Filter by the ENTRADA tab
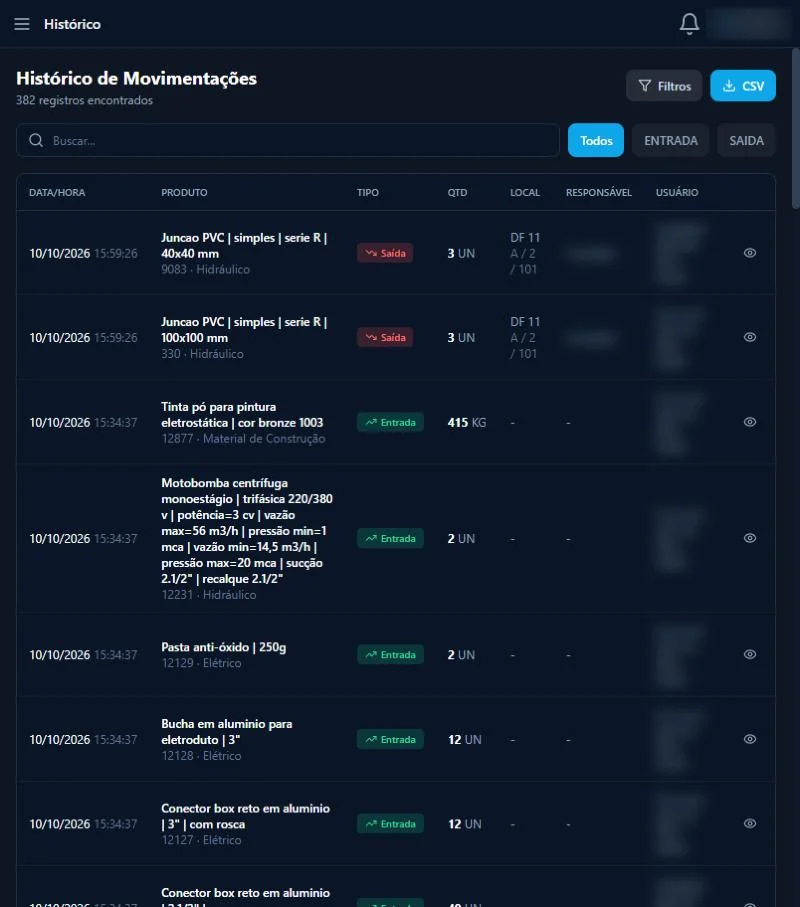 click(670, 140)
